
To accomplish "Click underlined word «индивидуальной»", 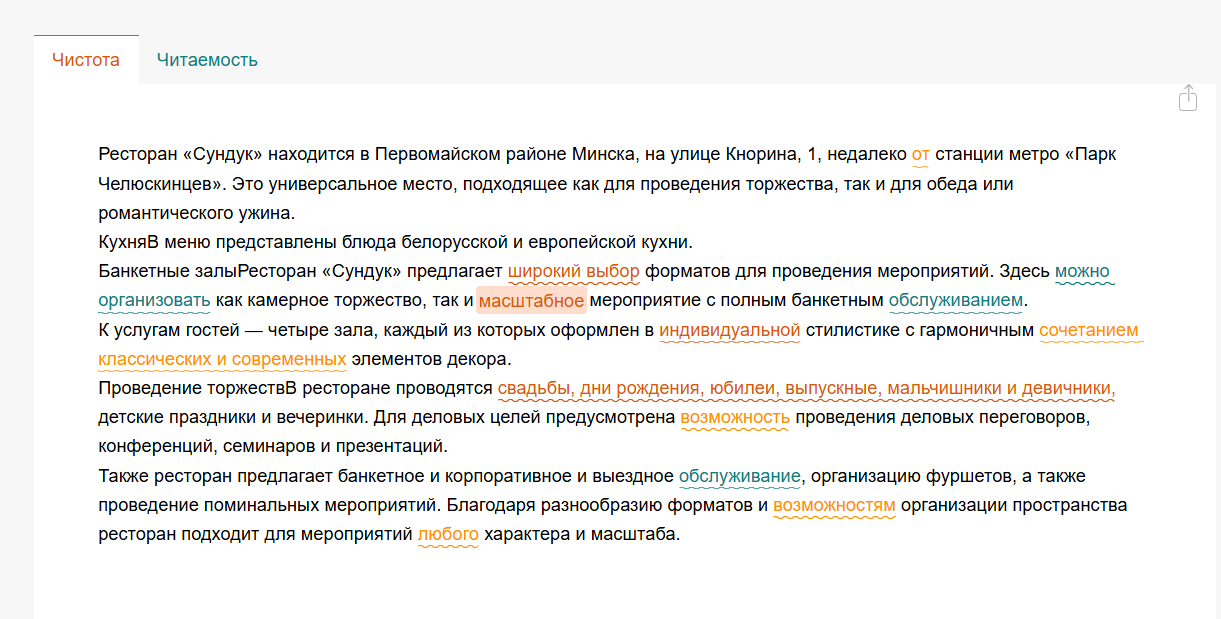I will [730, 330].
